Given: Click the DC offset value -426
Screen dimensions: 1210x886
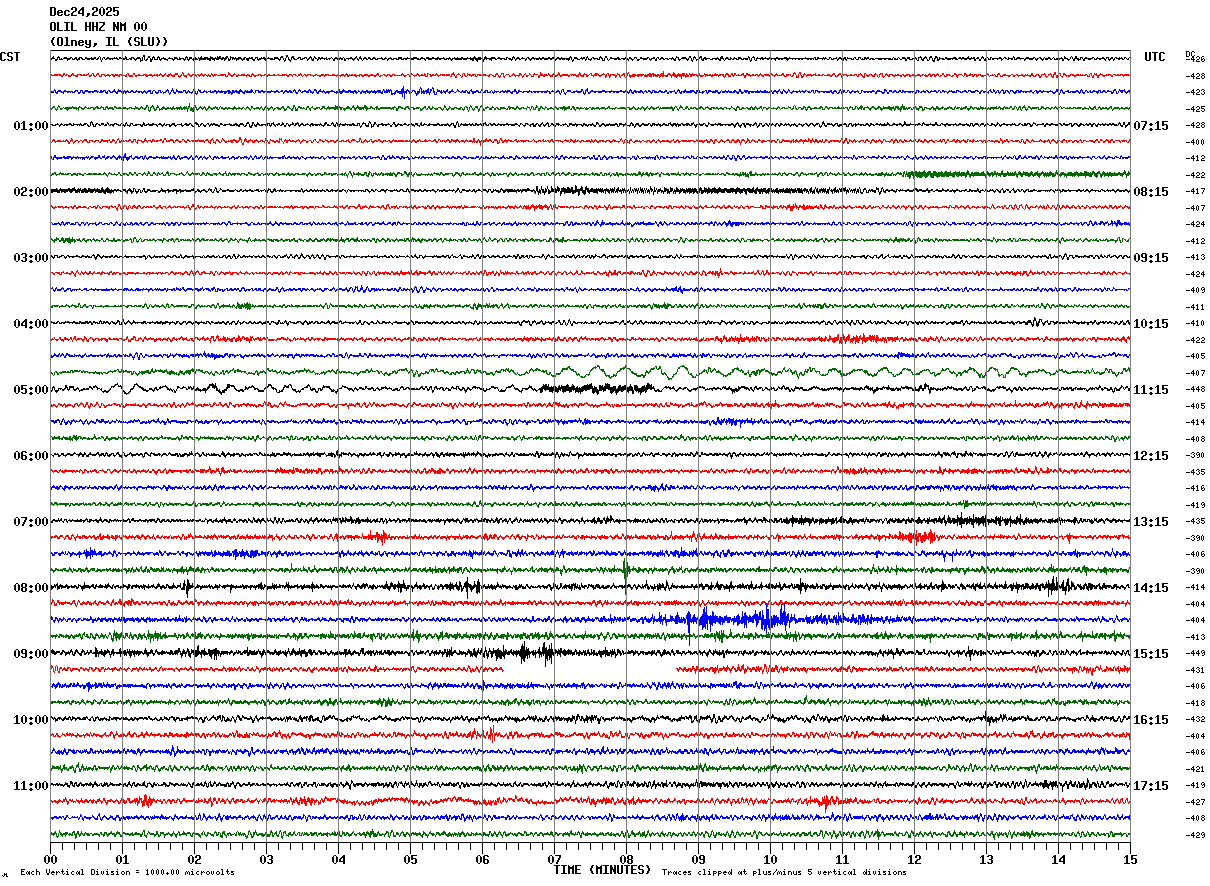Looking at the screenshot, I should [1195, 60].
